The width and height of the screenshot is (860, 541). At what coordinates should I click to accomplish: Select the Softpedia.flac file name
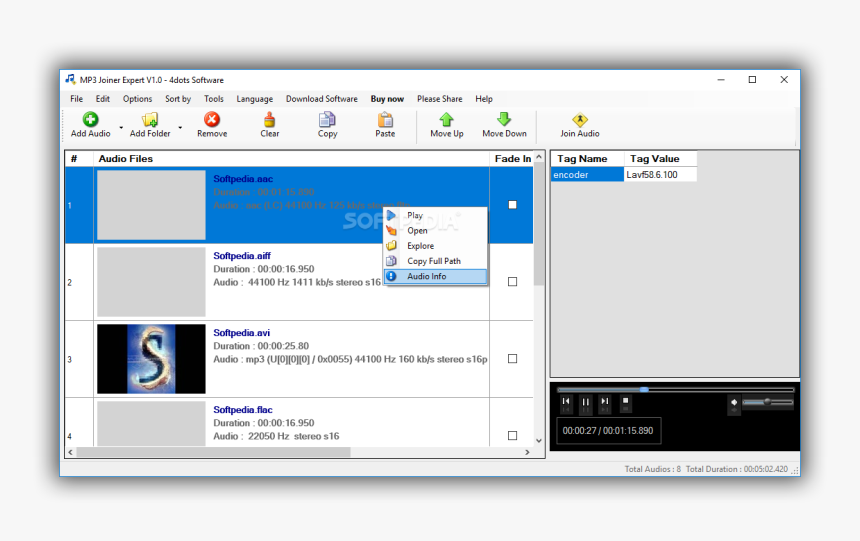(x=242, y=409)
